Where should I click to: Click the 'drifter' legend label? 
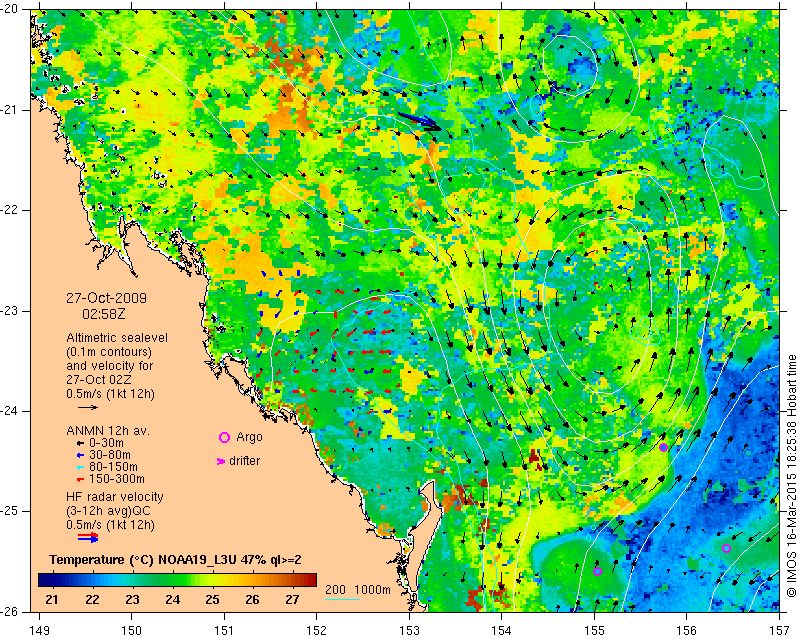(x=244, y=461)
